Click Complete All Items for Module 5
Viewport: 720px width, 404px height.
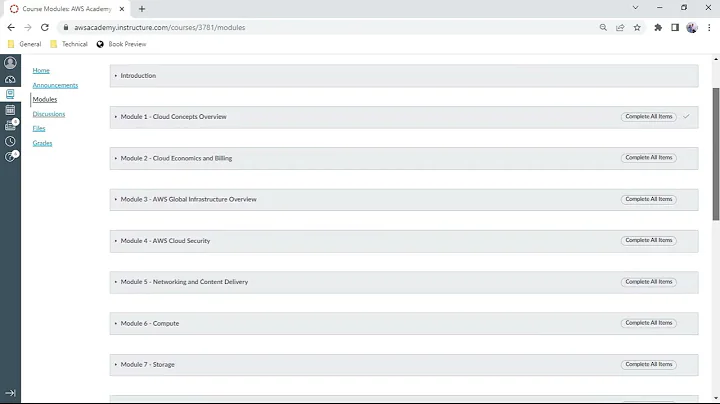(648, 282)
